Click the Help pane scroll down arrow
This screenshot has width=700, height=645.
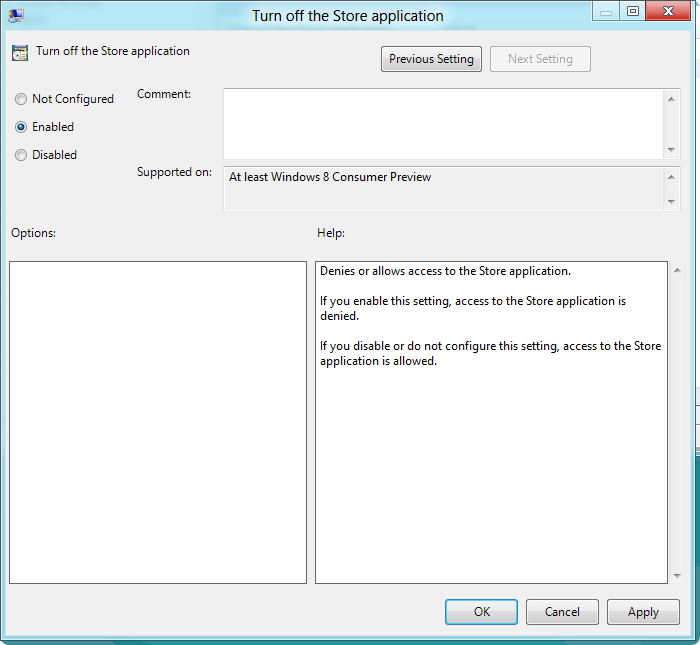(677, 575)
